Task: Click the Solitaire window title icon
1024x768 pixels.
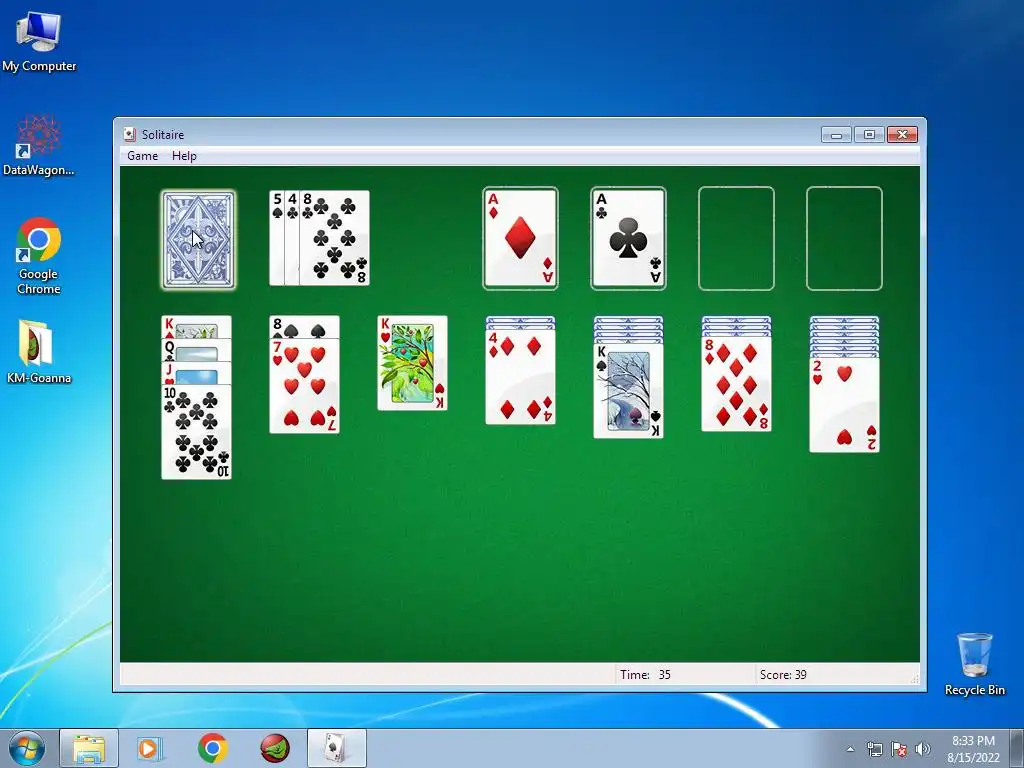Action: 130,135
